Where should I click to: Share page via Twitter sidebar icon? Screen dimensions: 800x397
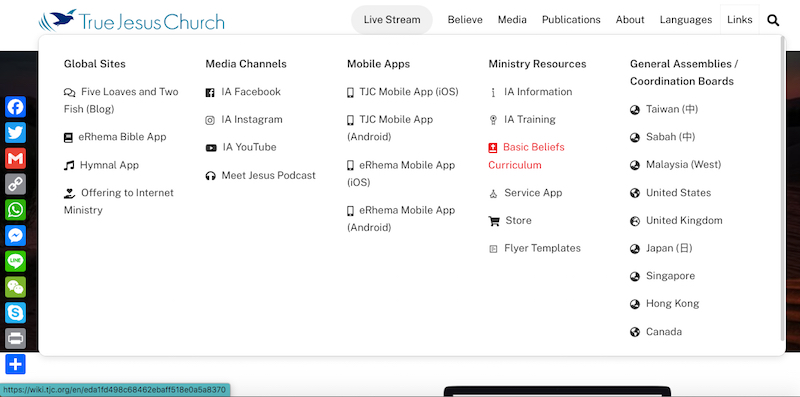[15, 133]
